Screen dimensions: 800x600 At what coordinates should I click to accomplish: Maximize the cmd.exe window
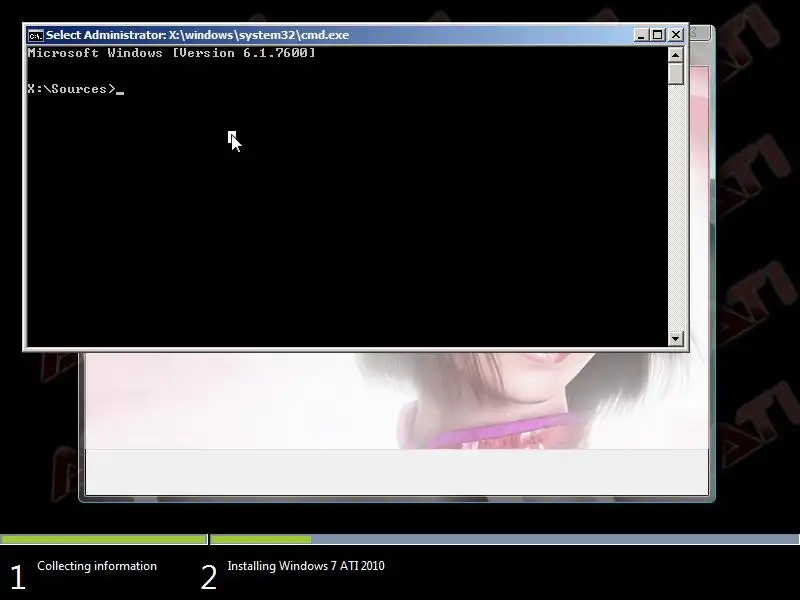(658, 35)
